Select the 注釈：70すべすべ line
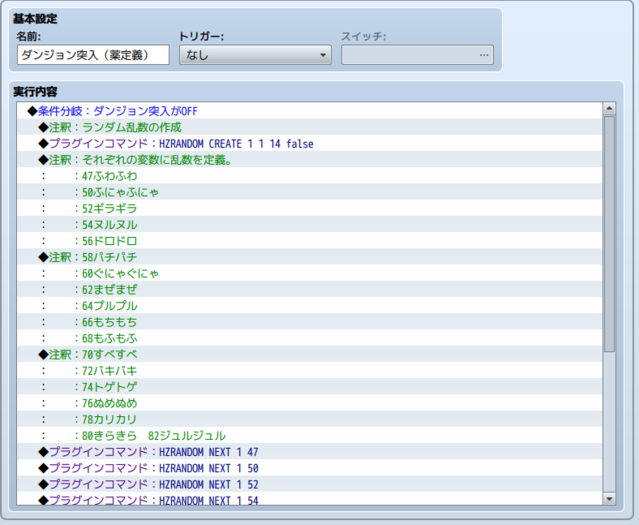639x525 pixels. (309, 355)
